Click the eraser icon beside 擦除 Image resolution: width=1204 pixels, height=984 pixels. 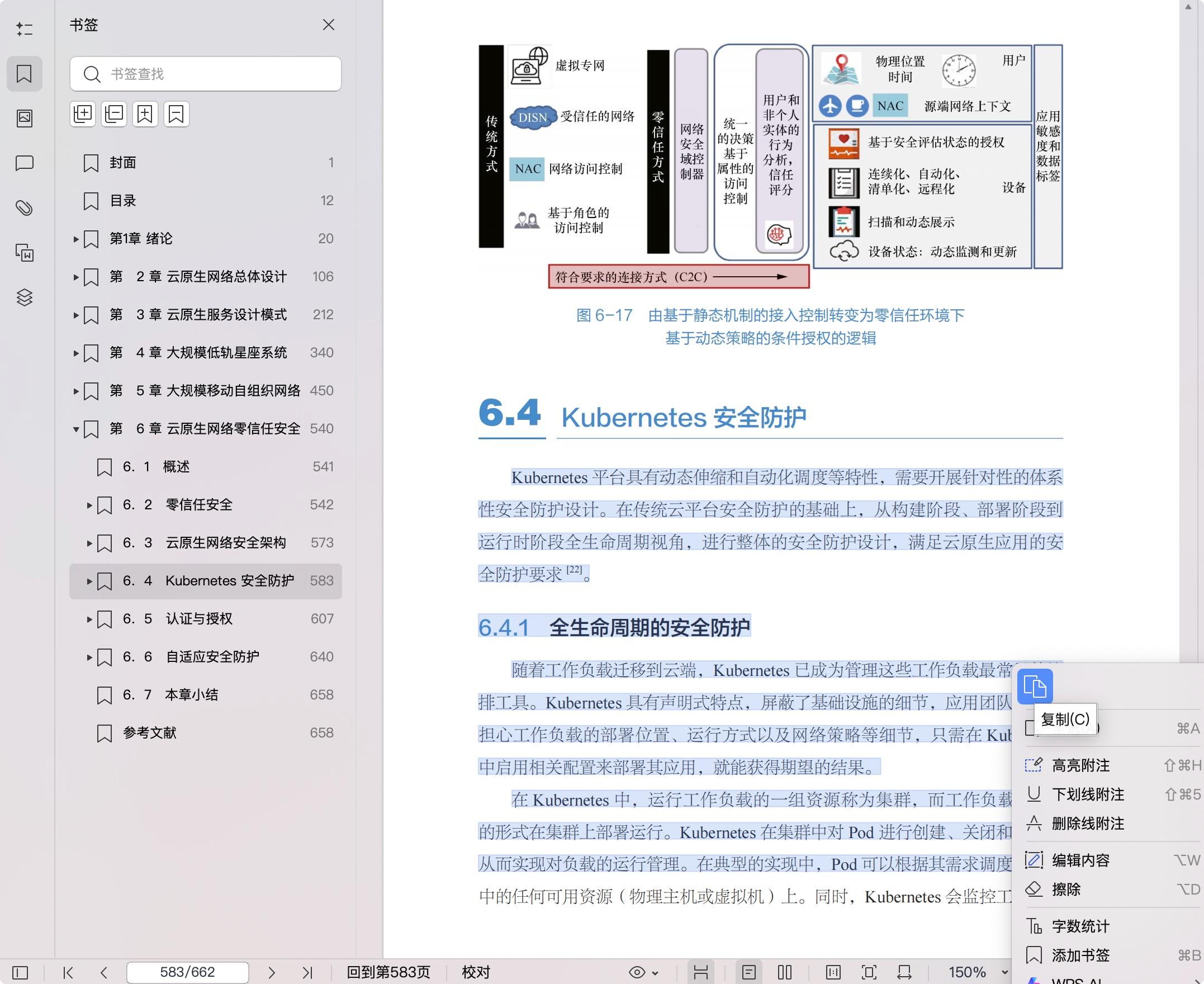point(1034,889)
